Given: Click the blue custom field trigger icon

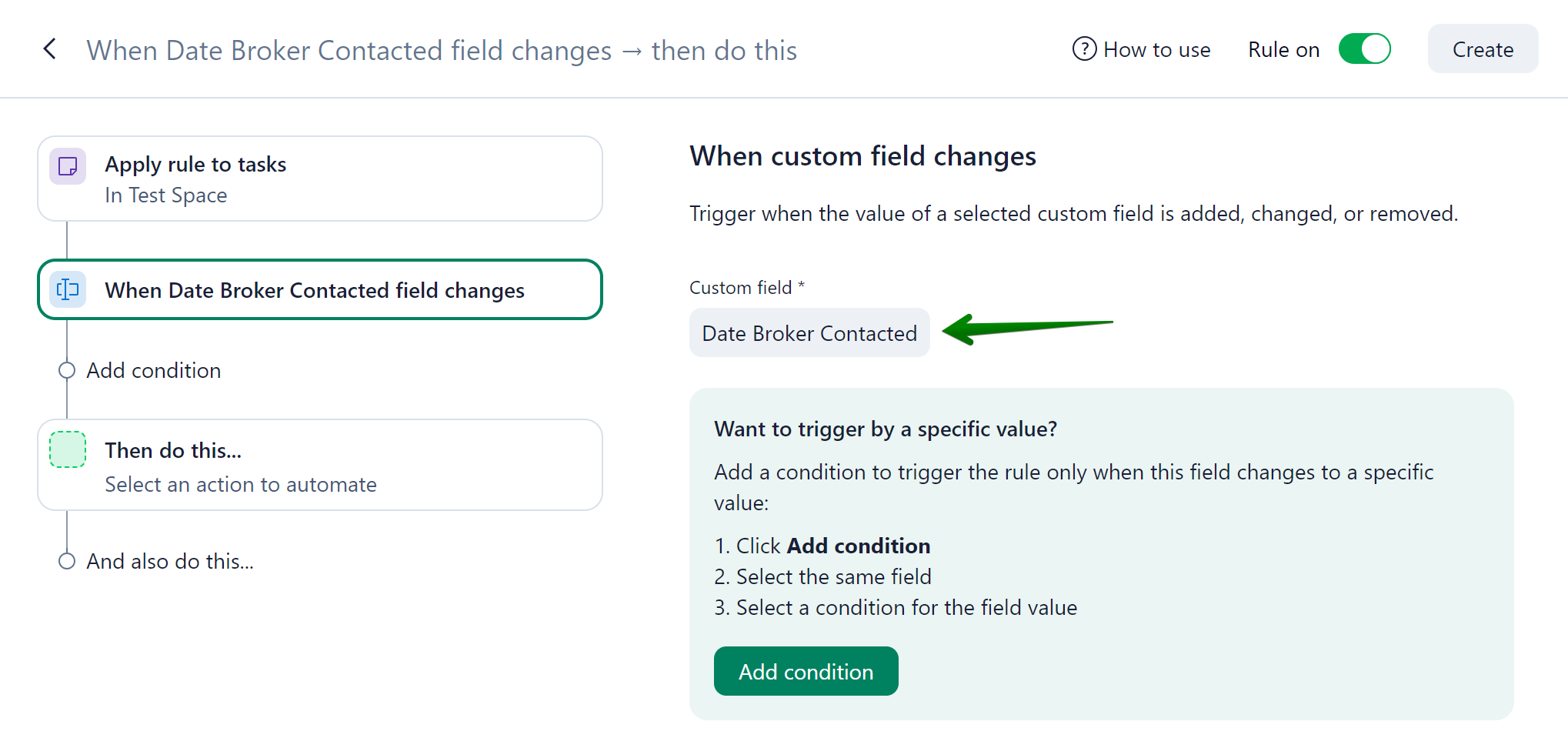Looking at the screenshot, I should tap(68, 289).
